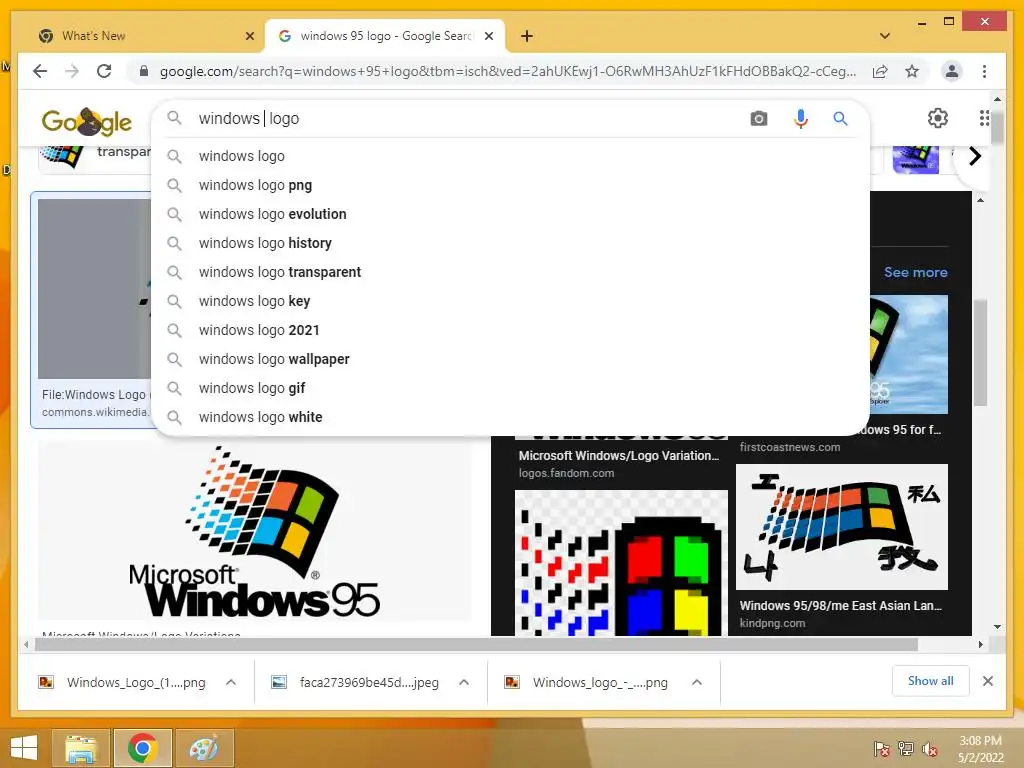Viewport: 1024px width, 768px height.
Task: Click the network tray icon
Action: (x=906, y=749)
